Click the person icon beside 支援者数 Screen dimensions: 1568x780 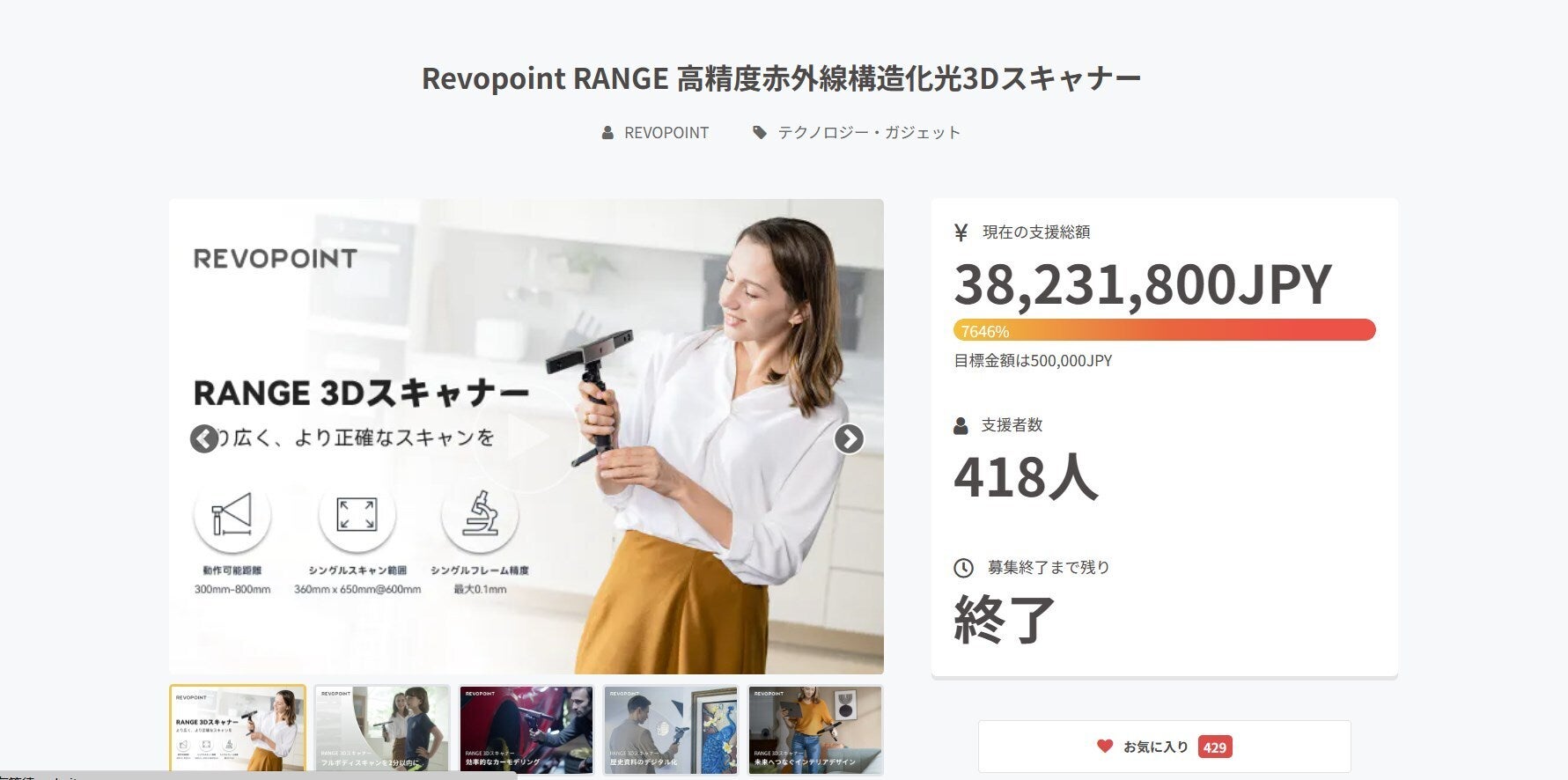coord(961,426)
